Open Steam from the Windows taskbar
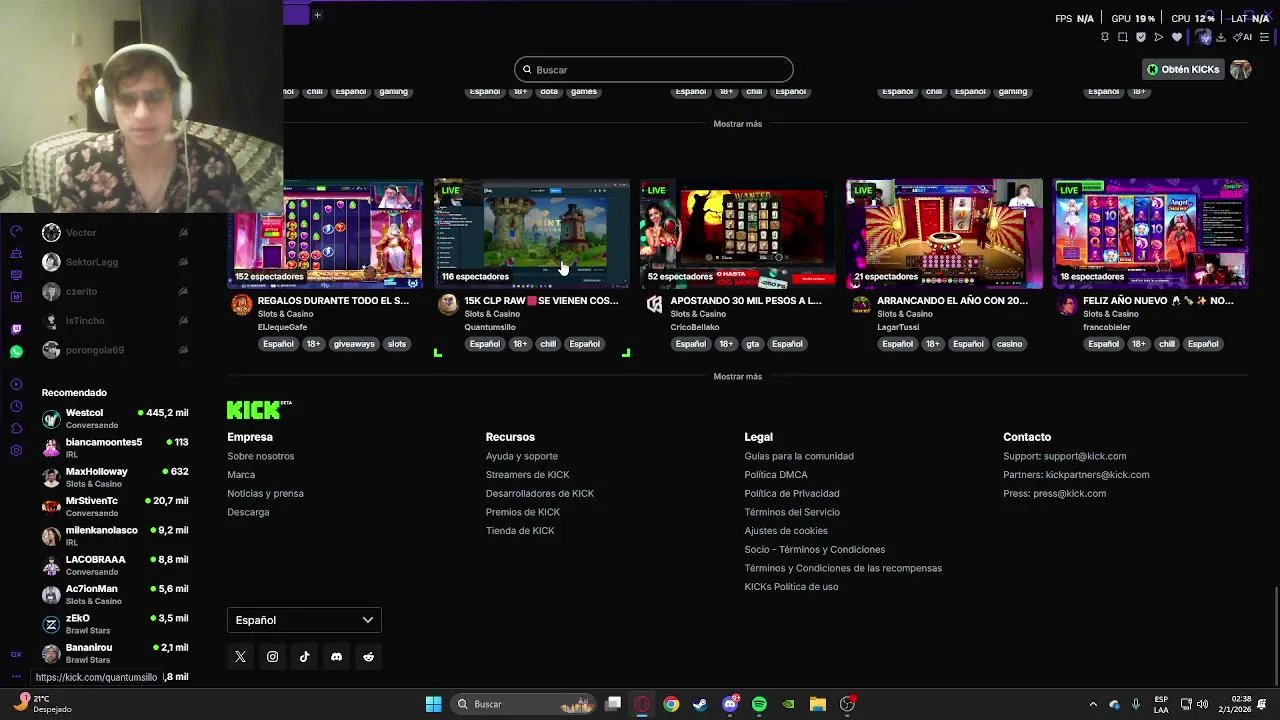Viewport: 1280px width, 720px height. (700, 704)
